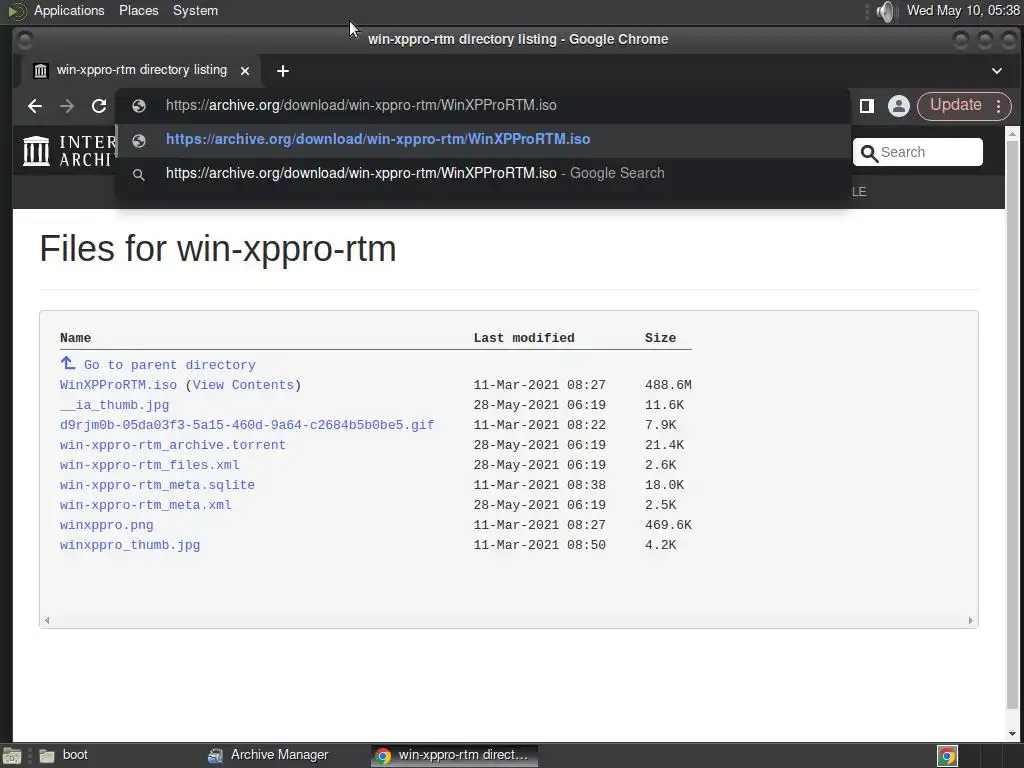Download WinXPProRTM.iso file
The image size is (1024, 768).
[x=118, y=385]
